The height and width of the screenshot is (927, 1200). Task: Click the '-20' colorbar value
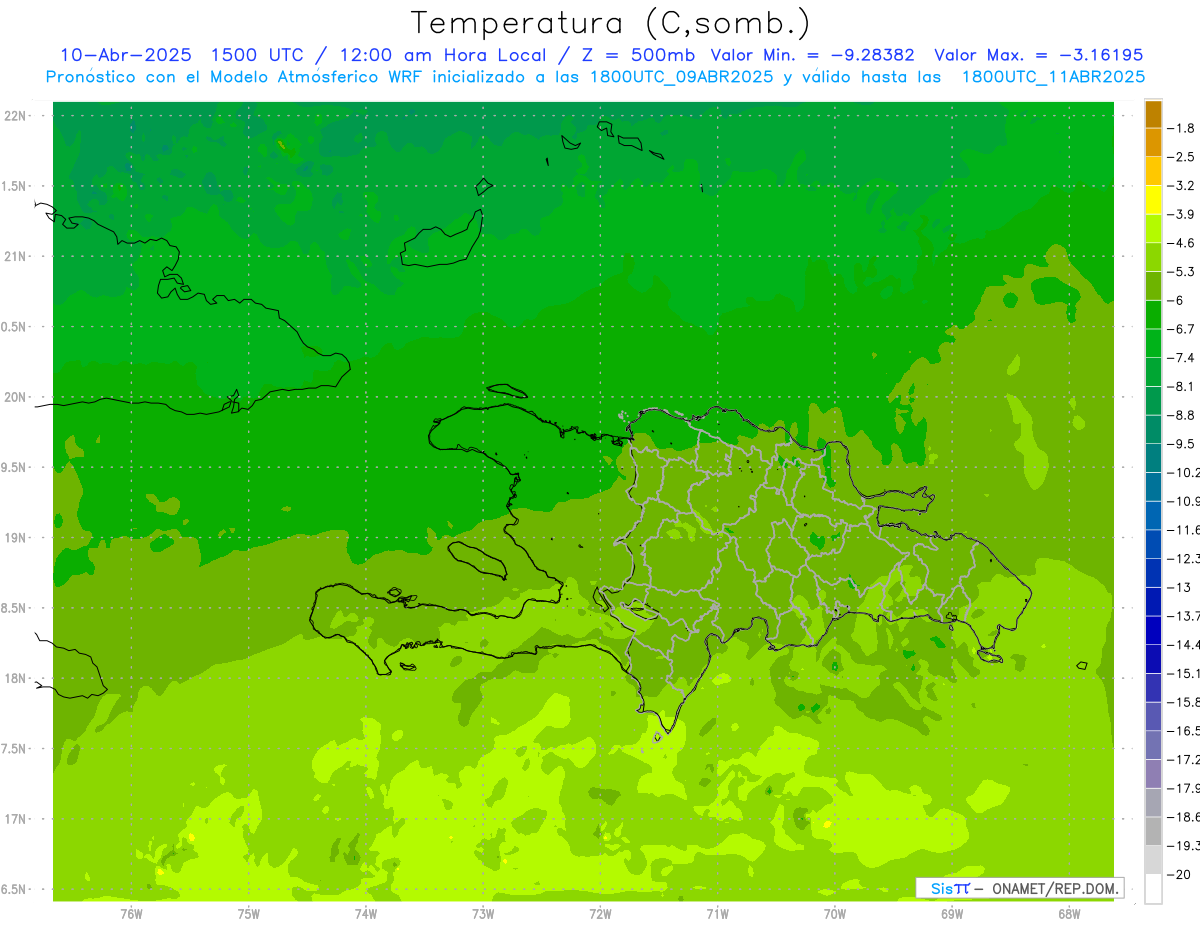1179,874
